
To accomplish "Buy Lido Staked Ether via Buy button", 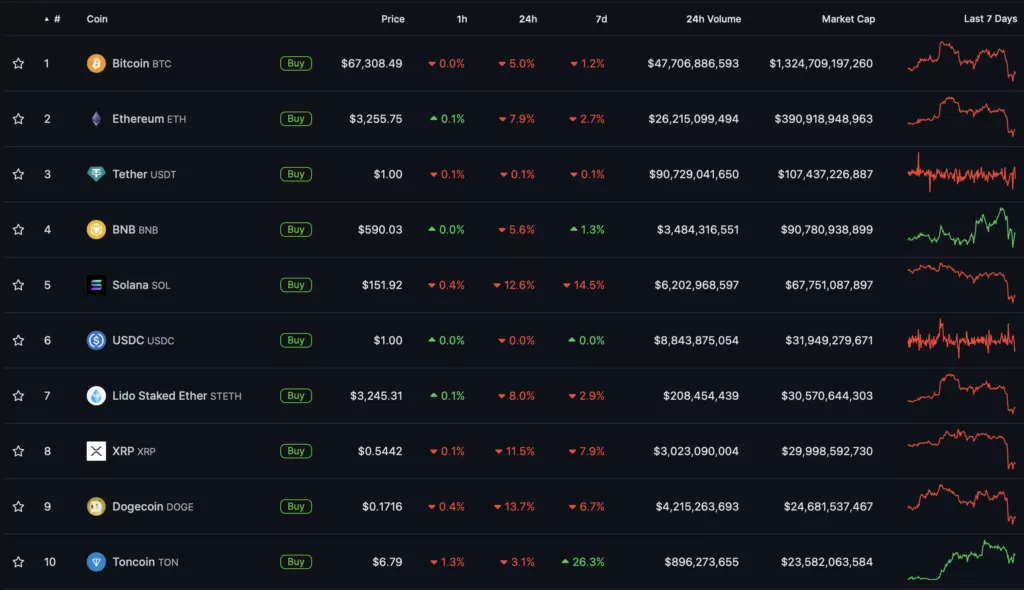I will (296, 396).
